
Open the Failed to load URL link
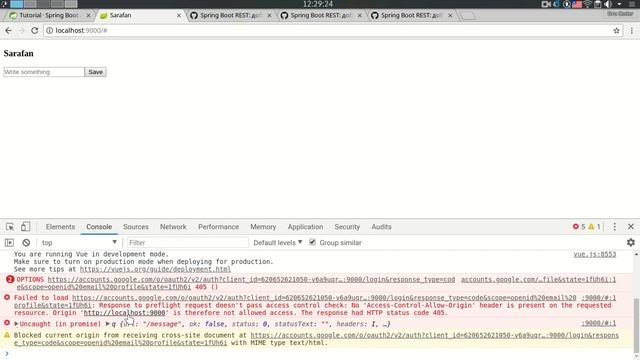(x=324, y=298)
